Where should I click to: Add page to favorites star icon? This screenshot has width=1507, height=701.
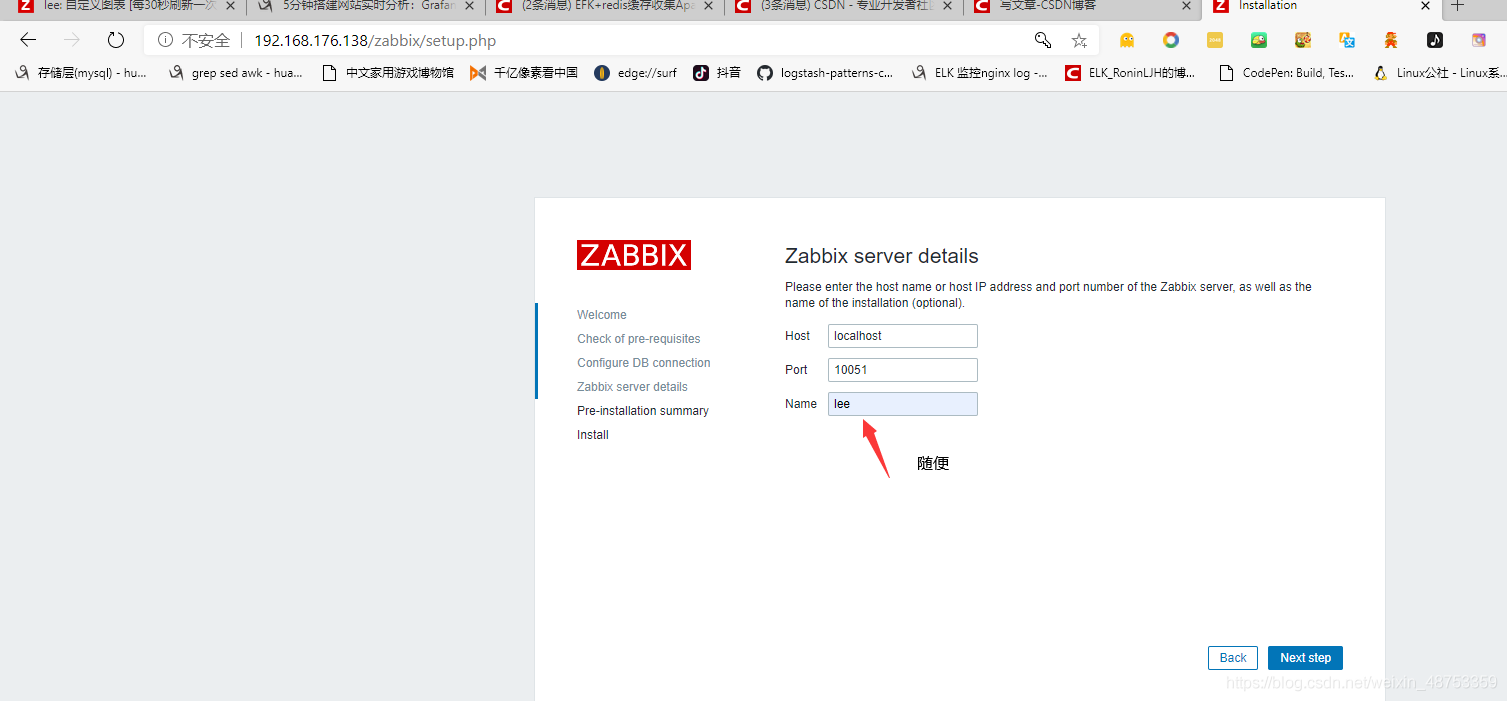pyautogui.click(x=1079, y=40)
